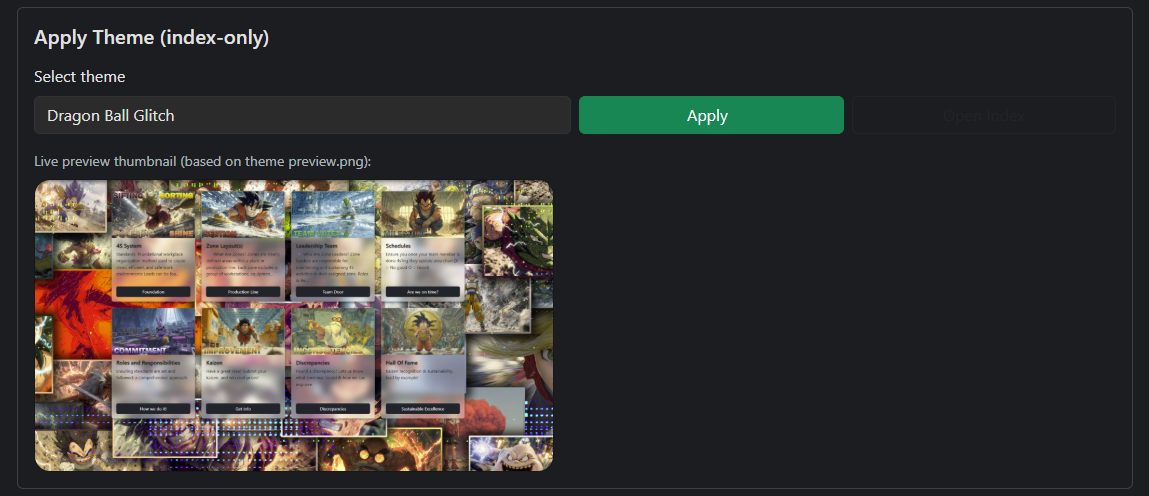Click the disabled Open Index button
Viewport: 1149px width, 496px height.
tap(983, 115)
